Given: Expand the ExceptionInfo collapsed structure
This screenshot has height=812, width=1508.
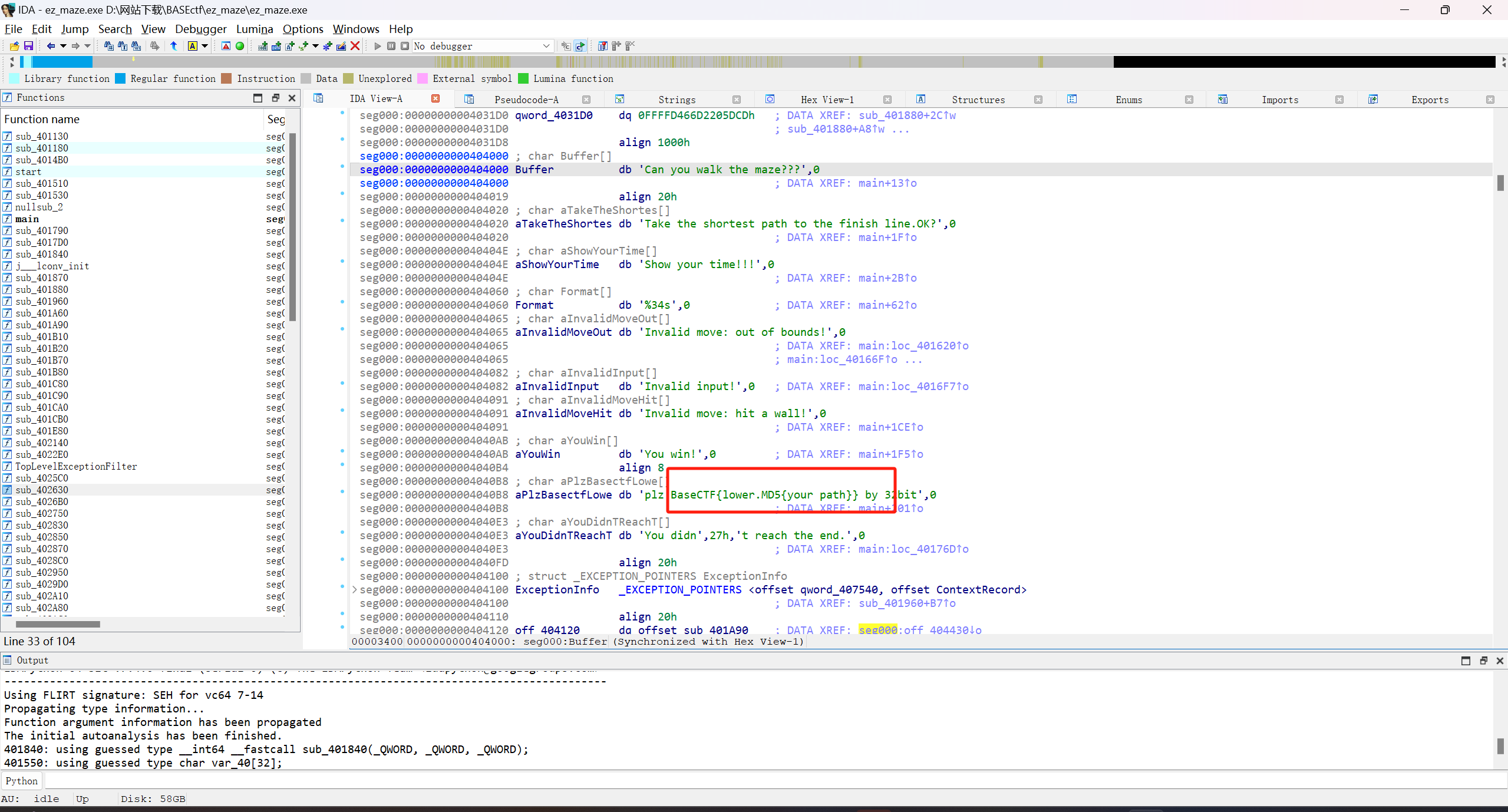Looking at the screenshot, I should click(x=355, y=590).
